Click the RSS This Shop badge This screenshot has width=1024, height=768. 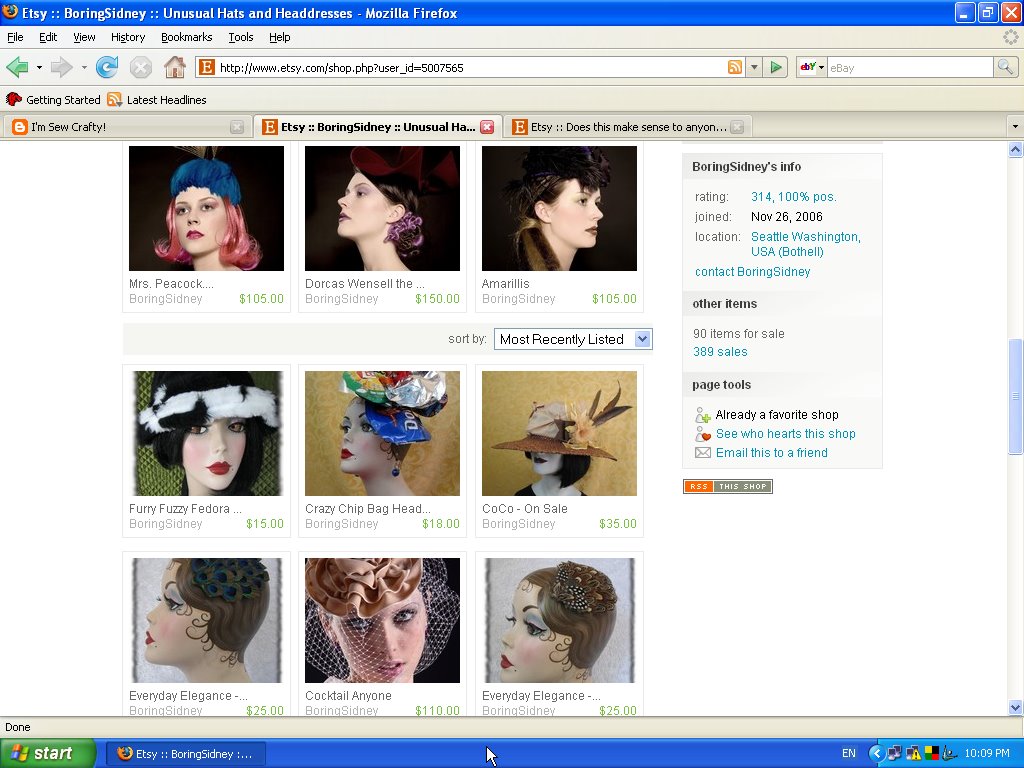(x=728, y=487)
